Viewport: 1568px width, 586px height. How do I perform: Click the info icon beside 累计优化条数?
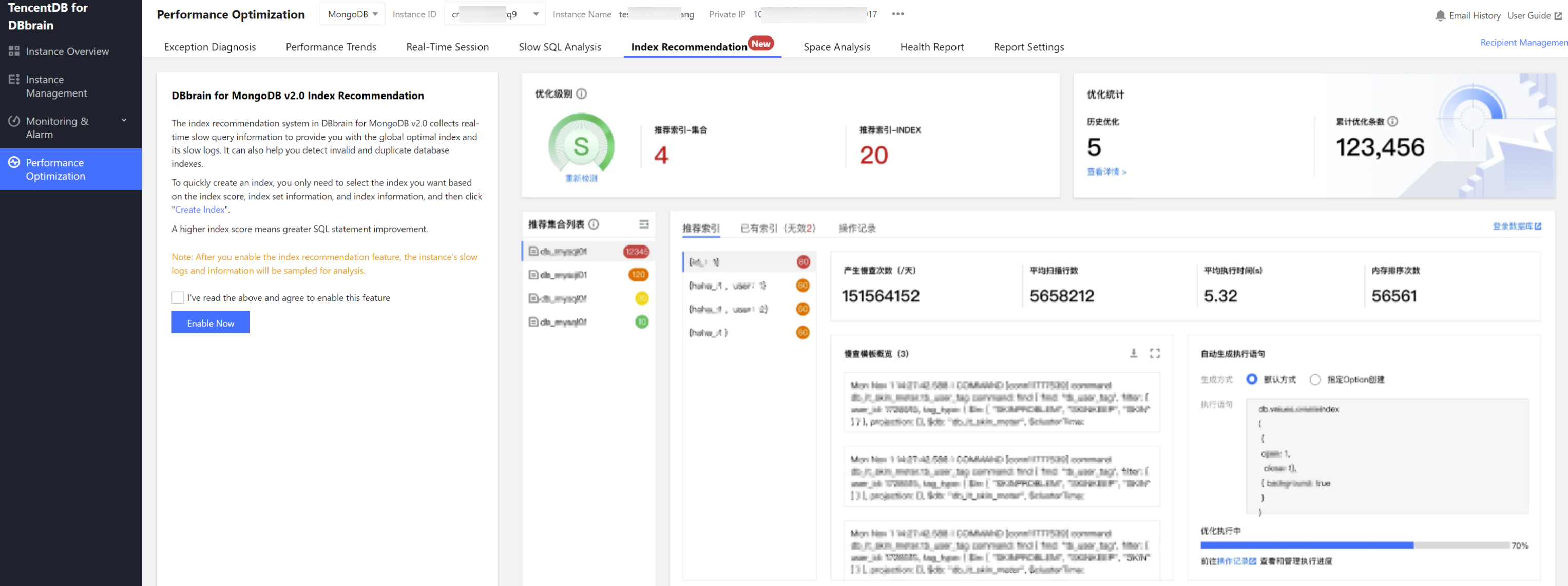click(1393, 121)
